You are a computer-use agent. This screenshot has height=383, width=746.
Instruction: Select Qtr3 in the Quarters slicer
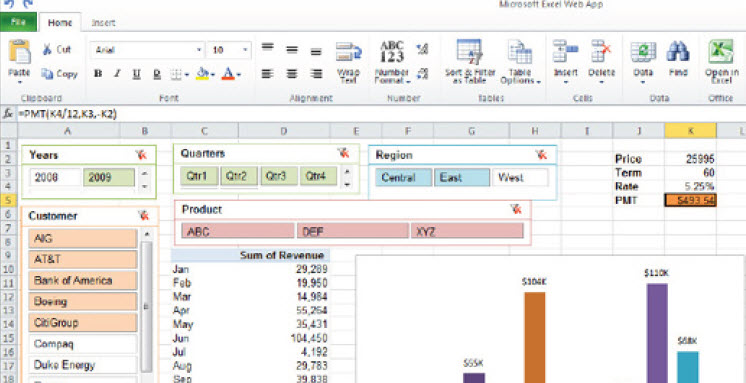(279, 176)
